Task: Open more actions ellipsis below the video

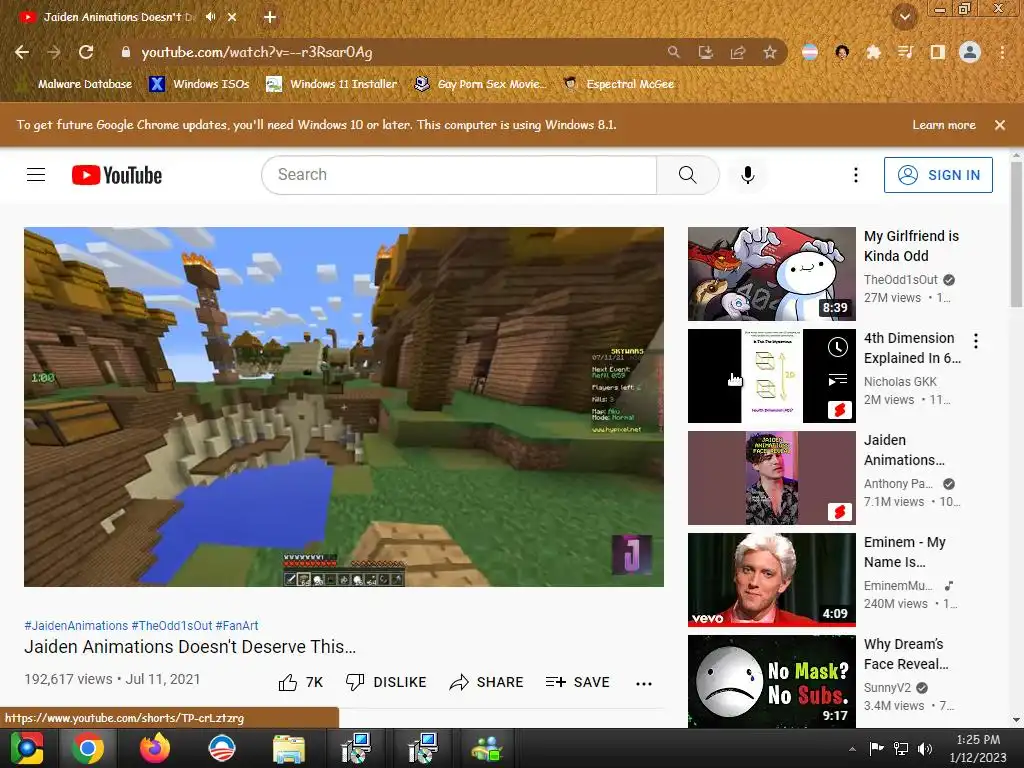Action: (644, 684)
